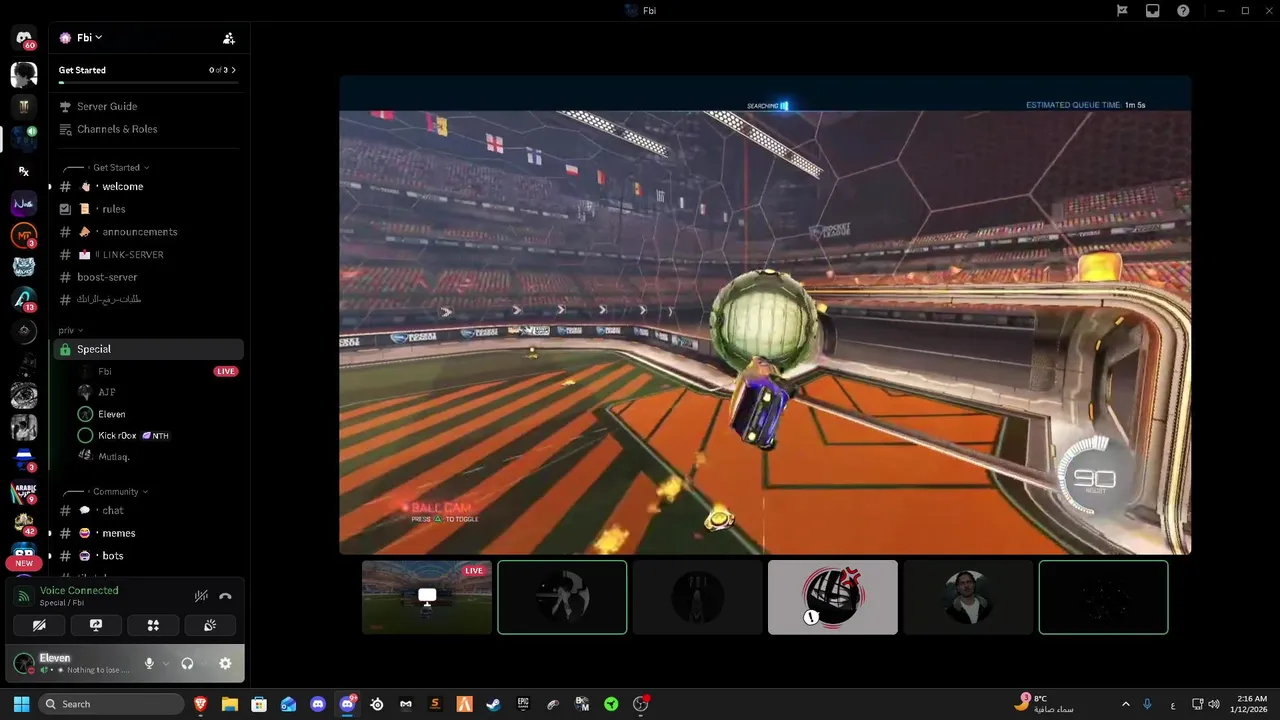The height and width of the screenshot is (720, 1280).
Task: Open microphone input options arrow
Action: [x=165, y=663]
